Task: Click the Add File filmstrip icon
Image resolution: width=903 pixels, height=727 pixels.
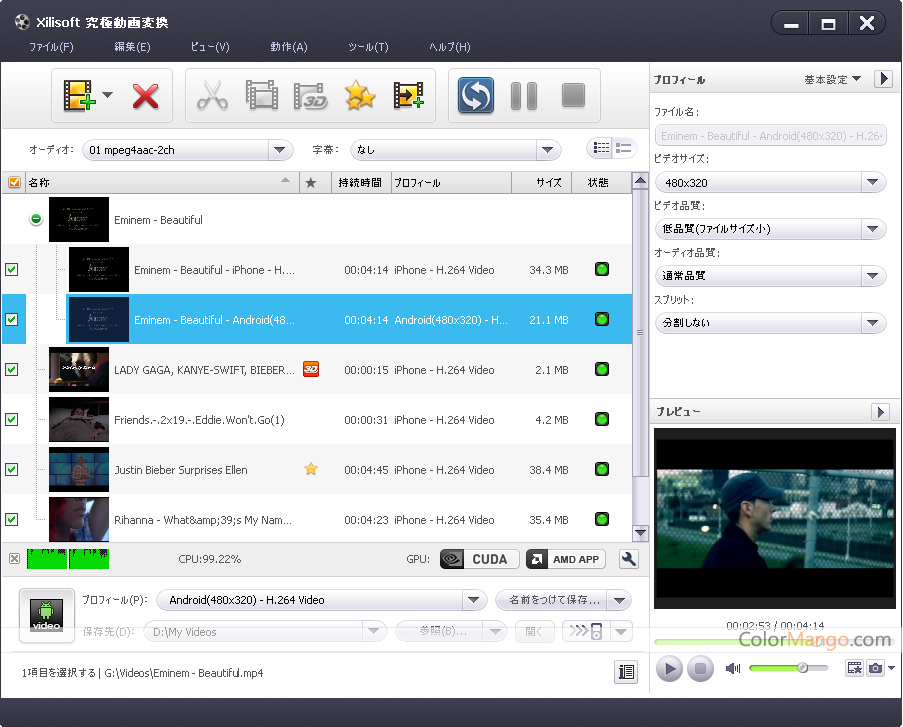Action: [x=79, y=96]
